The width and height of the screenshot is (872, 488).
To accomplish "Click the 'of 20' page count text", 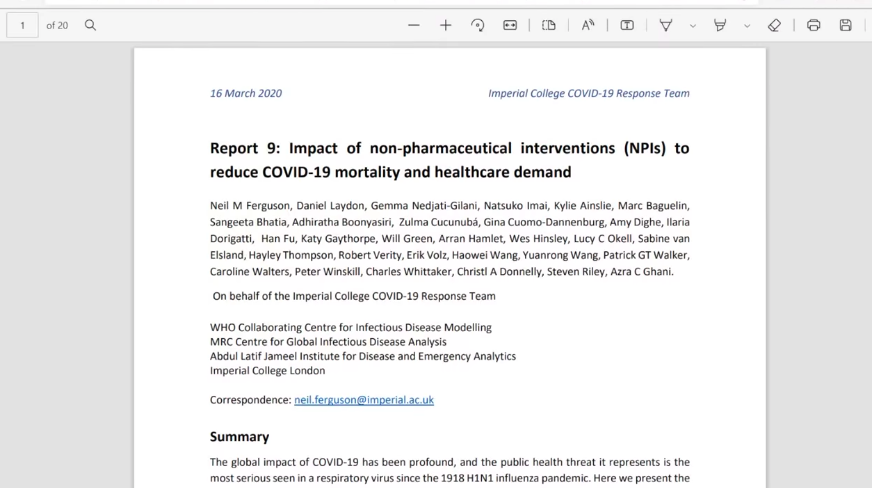I will tap(57, 26).
